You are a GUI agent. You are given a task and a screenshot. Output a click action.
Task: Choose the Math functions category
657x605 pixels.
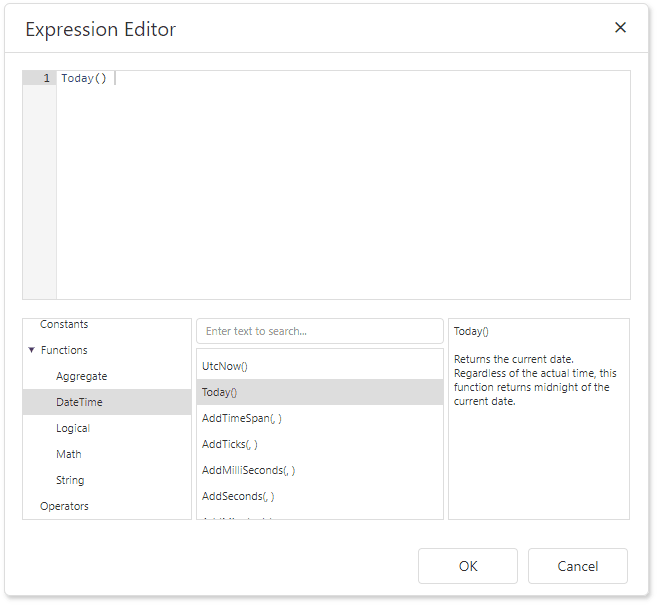(69, 454)
